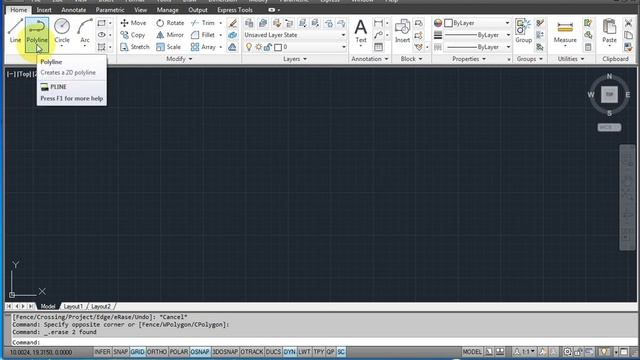Turn off DYN dynamic input
Viewport: 640px width, 360px height.
coord(289,352)
